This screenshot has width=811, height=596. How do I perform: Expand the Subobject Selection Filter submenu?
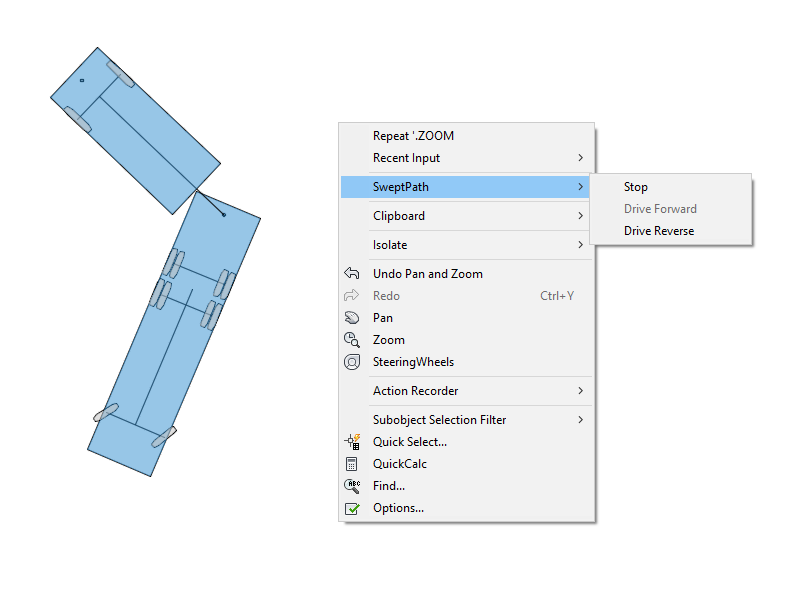pyautogui.click(x=580, y=420)
